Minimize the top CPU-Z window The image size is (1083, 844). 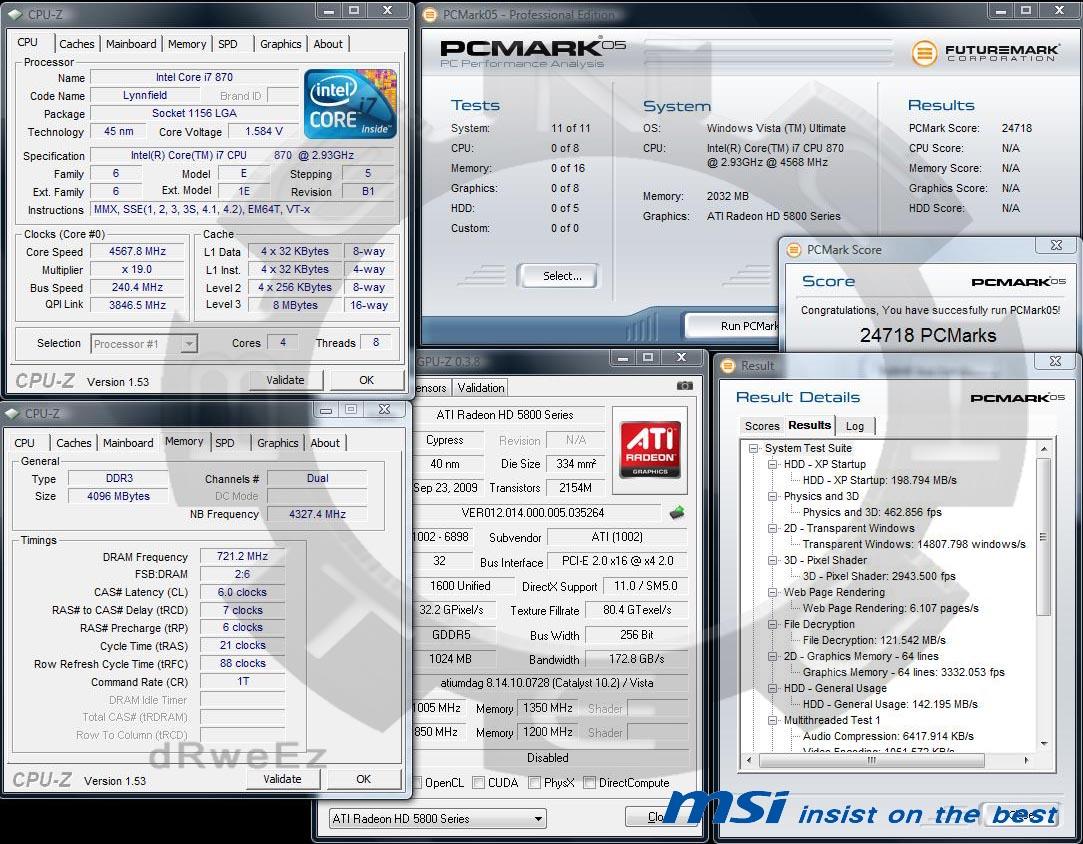pos(329,10)
